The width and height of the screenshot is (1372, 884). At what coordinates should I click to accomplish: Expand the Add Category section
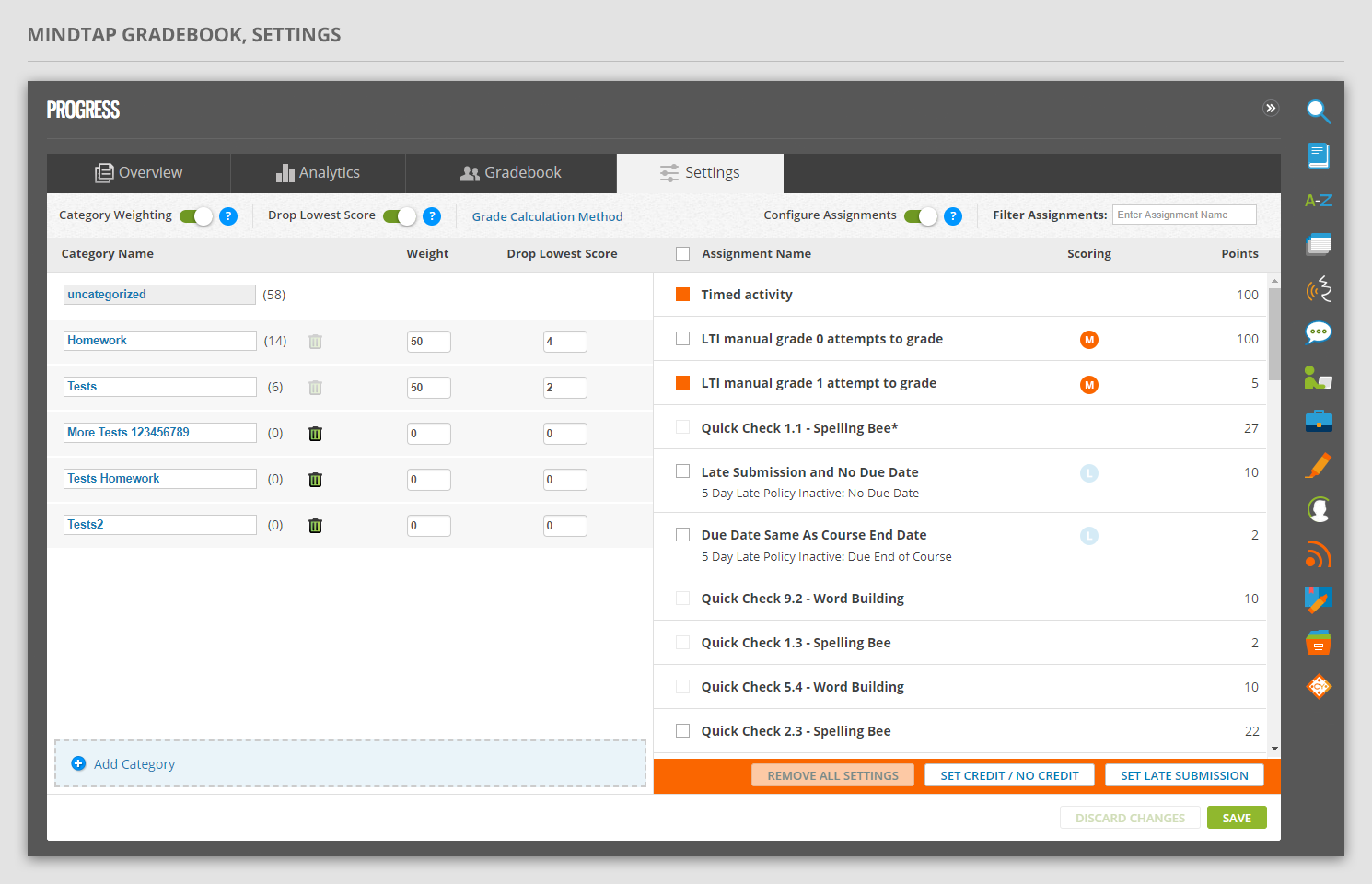[x=134, y=764]
